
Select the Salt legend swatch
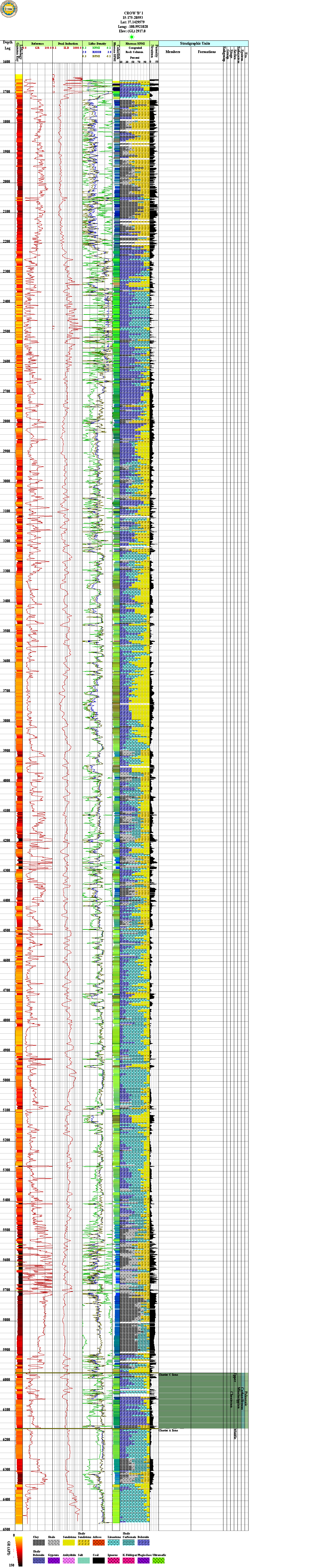click(83, 1560)
